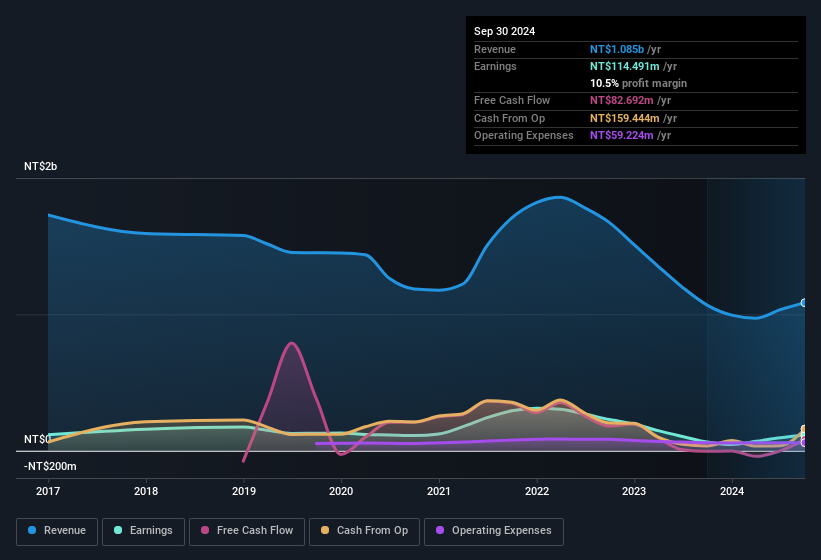
Task: Click the Cash From Op endpoint marker
Action: click(804, 430)
